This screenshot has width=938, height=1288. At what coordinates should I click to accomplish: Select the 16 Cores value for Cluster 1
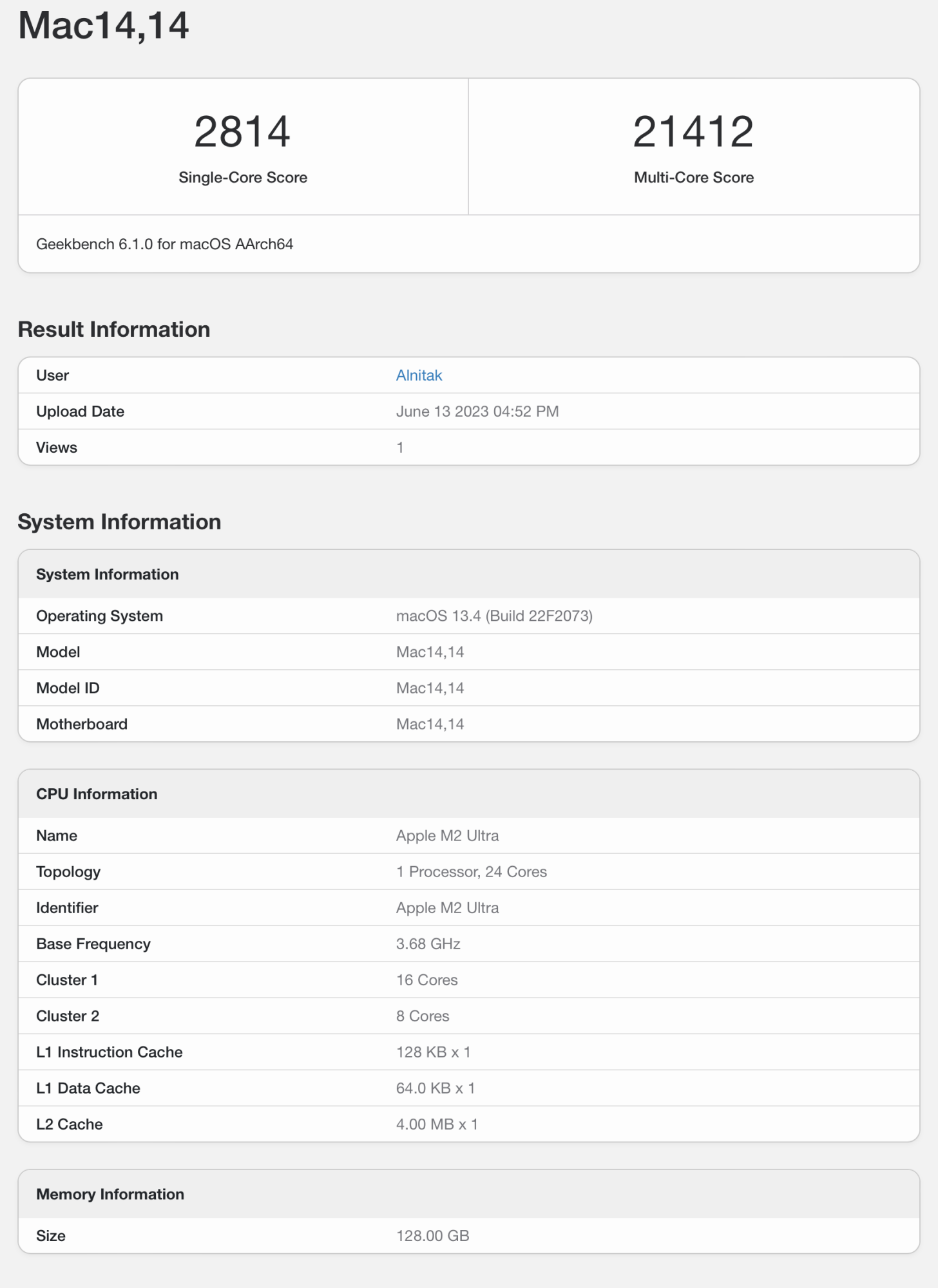tap(426, 980)
